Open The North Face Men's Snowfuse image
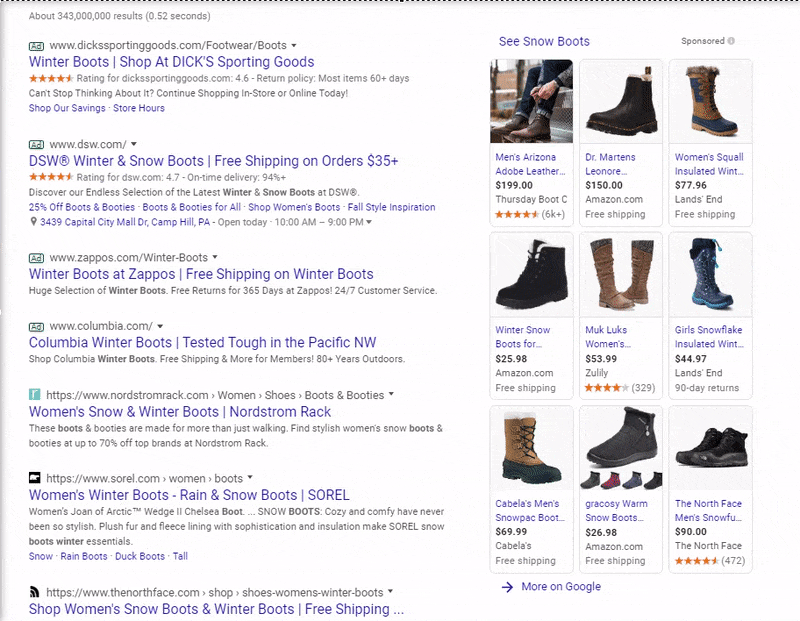 (x=711, y=448)
